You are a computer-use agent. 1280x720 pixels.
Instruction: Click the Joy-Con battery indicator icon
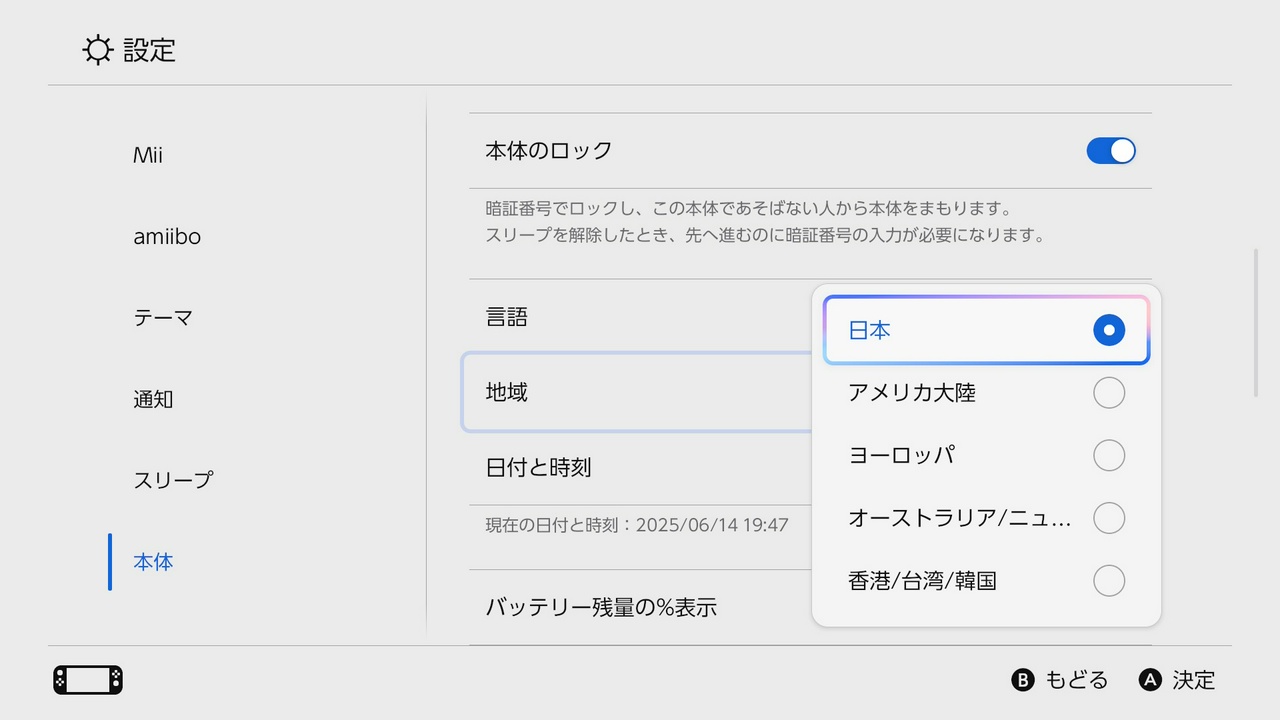[86, 679]
